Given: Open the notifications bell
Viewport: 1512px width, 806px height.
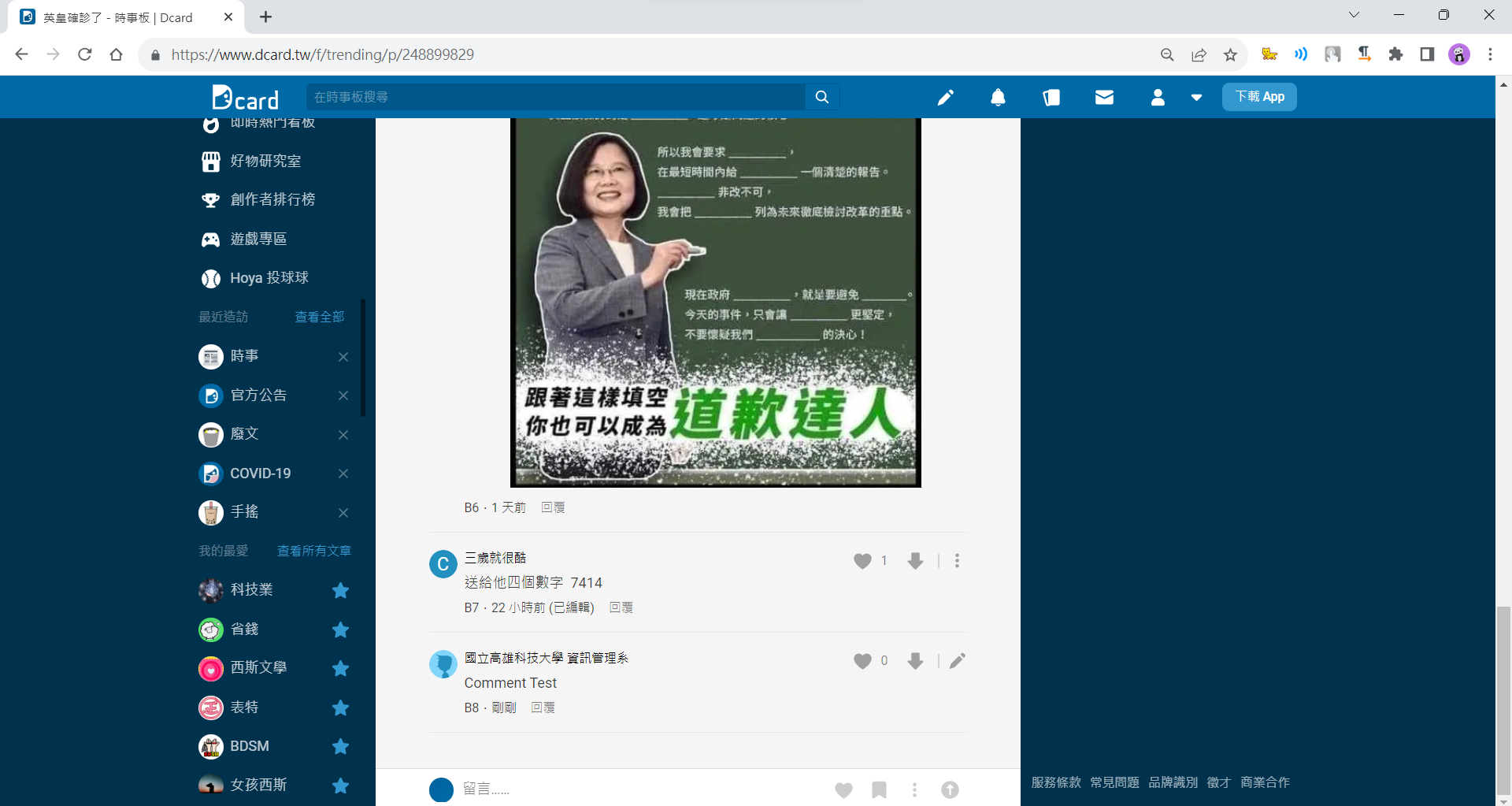Looking at the screenshot, I should pos(998,97).
